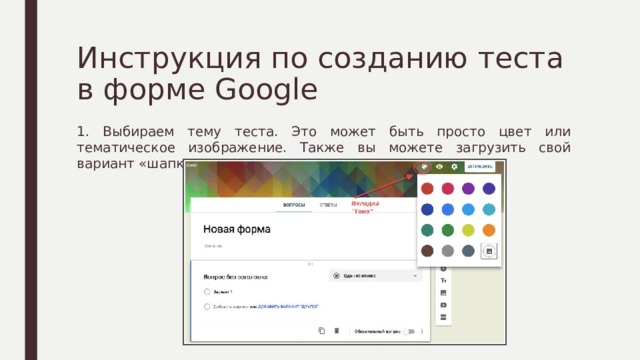Click the question drag handle dots
The height and width of the screenshot is (360, 640).
coord(310,264)
